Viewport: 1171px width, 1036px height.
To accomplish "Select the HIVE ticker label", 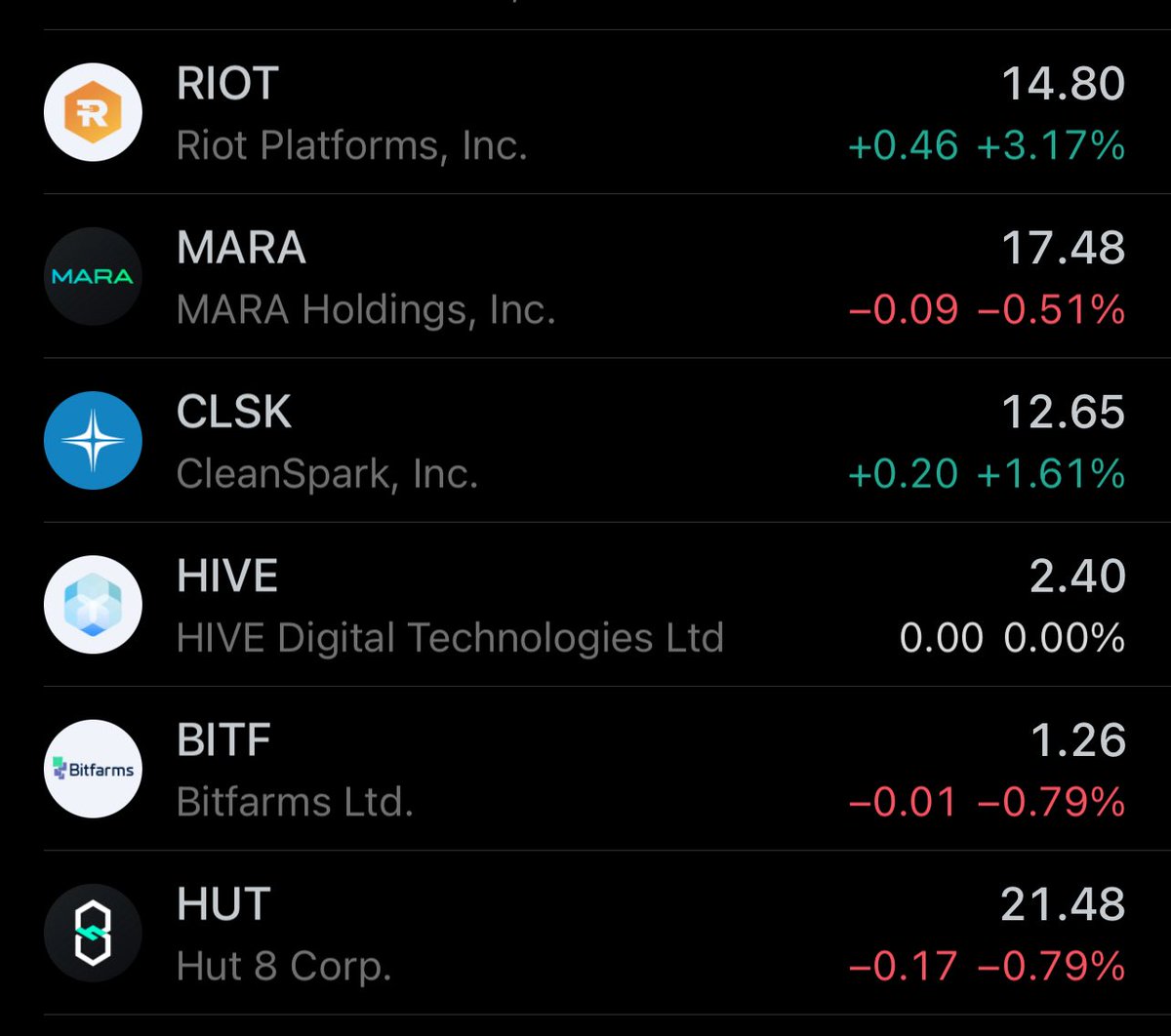I will pos(227,576).
